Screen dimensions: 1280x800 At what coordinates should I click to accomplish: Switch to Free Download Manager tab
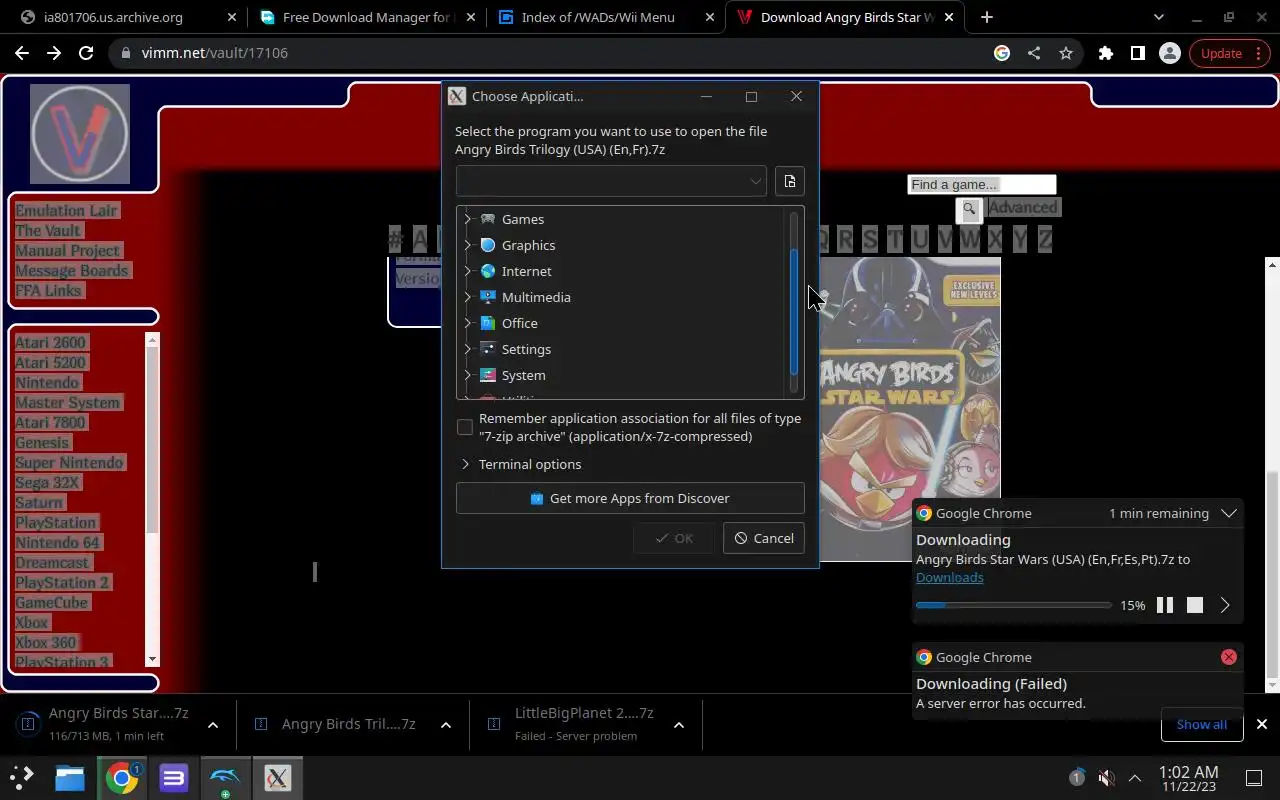pos(367,17)
